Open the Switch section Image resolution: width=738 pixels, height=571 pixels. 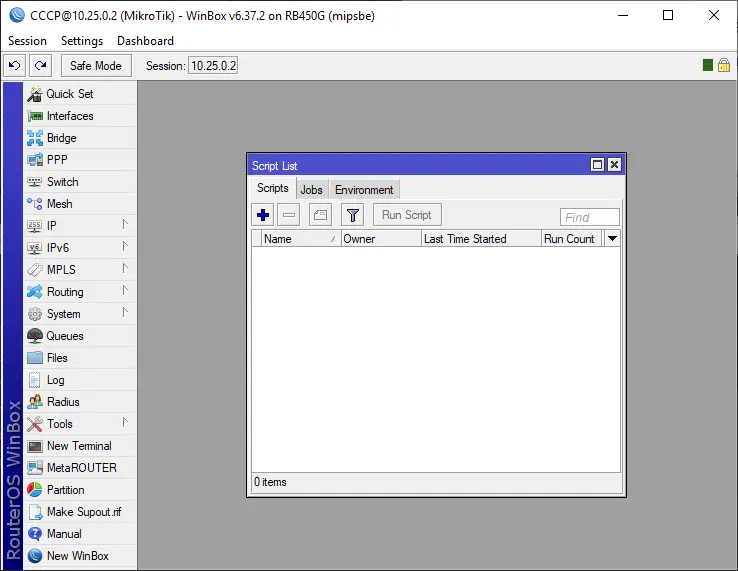[80, 182]
